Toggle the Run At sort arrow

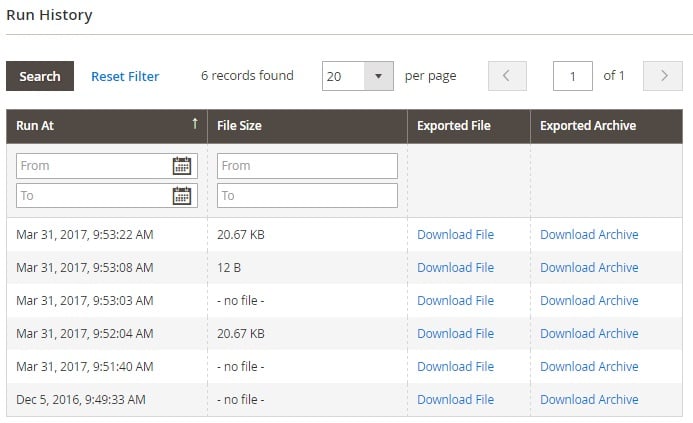coord(195,124)
